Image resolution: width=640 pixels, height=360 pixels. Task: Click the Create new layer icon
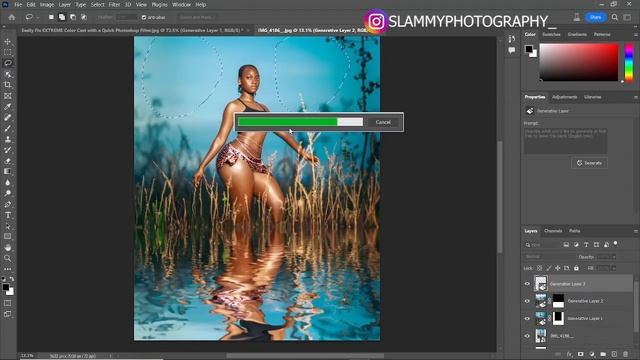coord(614,354)
